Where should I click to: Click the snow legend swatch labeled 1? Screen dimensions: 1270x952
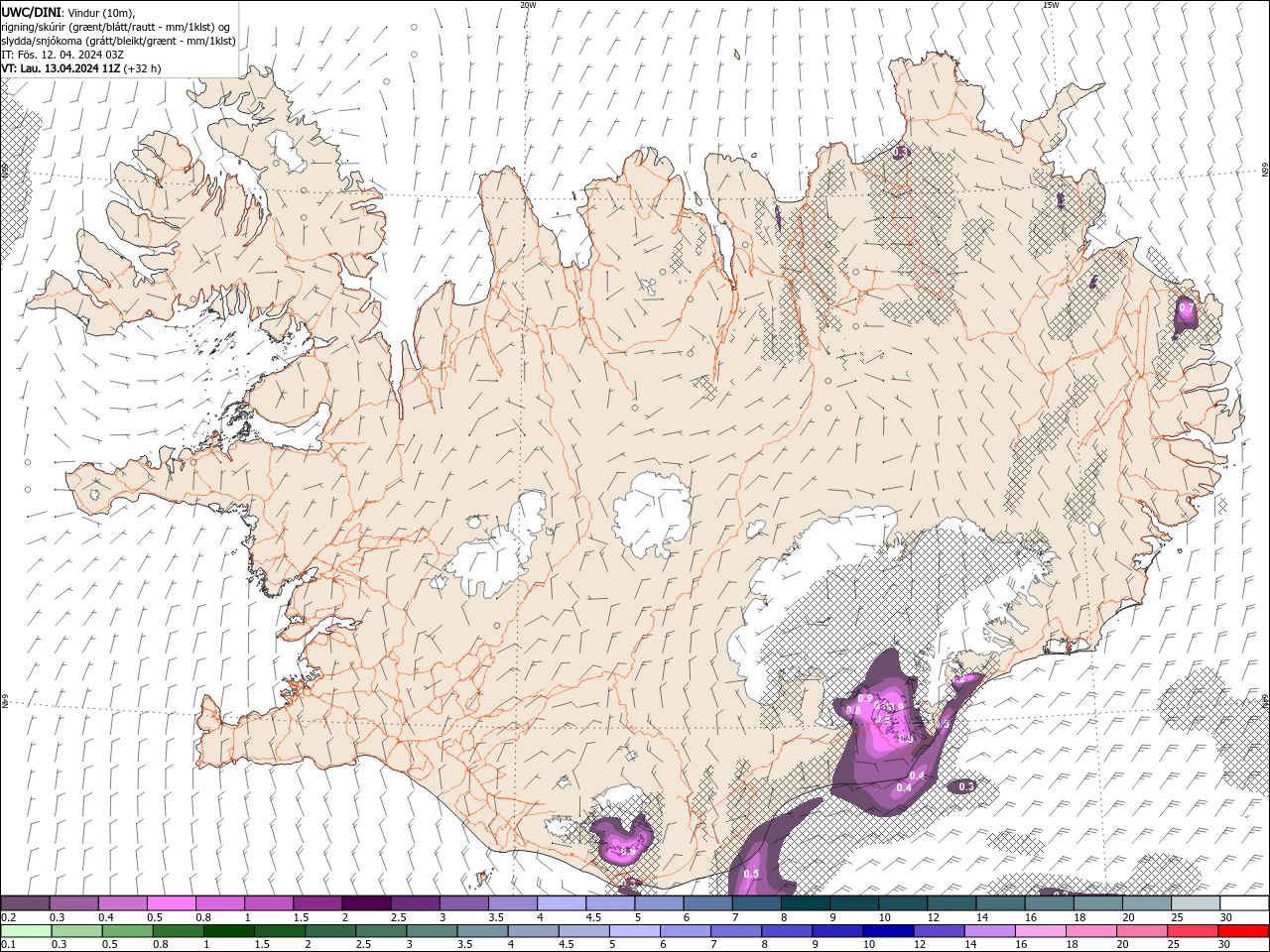[268, 903]
